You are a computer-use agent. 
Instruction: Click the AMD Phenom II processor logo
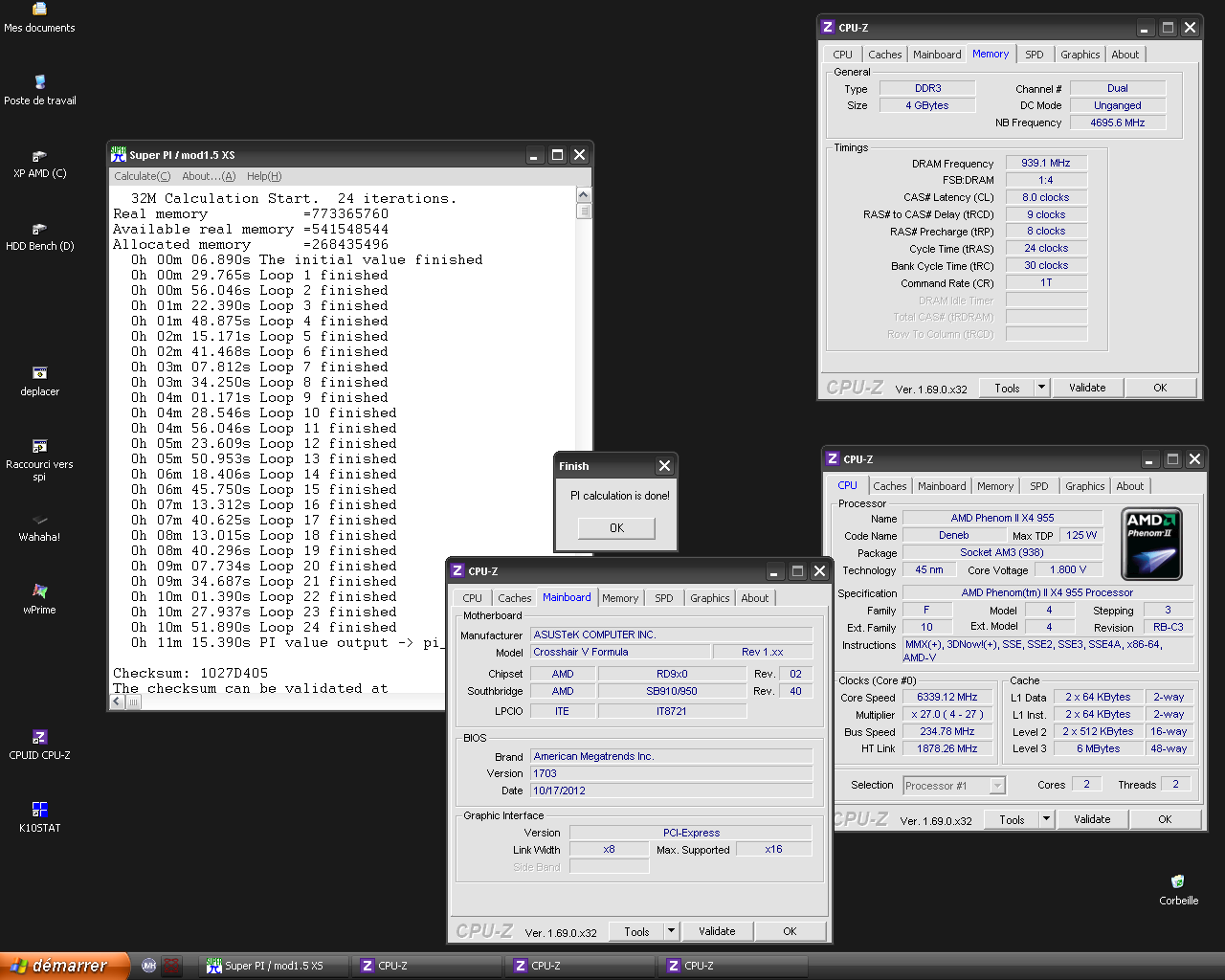1151,544
